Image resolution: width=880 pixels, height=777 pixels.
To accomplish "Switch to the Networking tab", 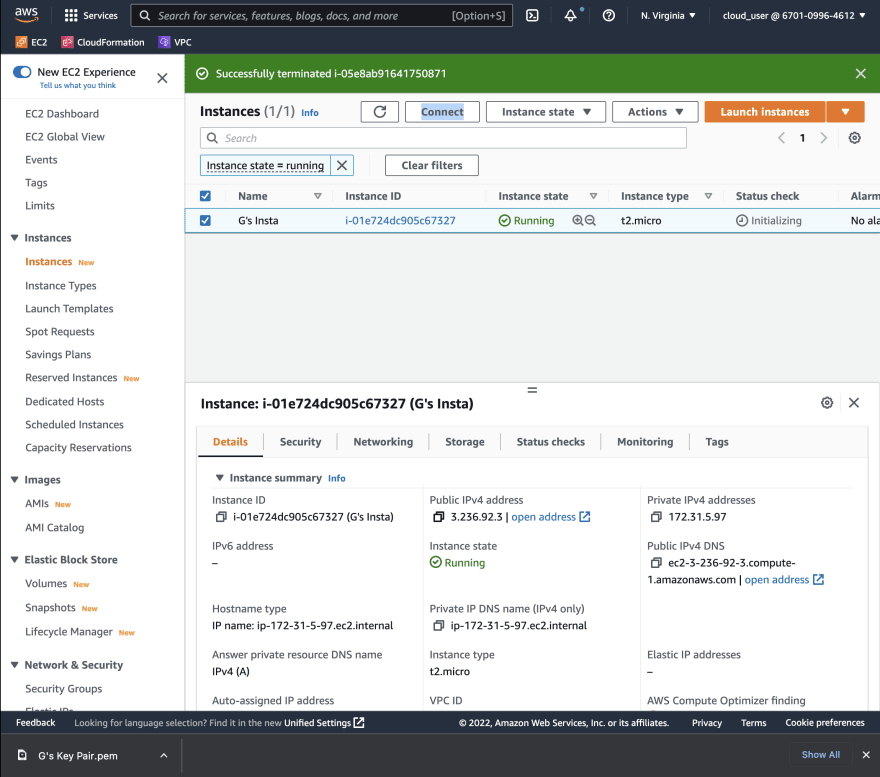I will [383, 442].
